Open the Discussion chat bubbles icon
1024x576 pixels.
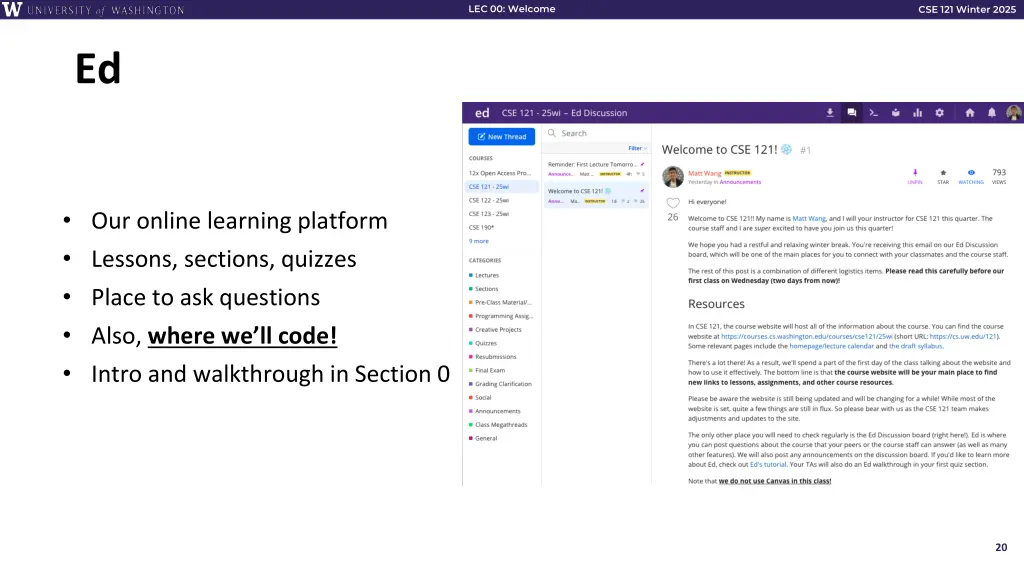pyautogui.click(x=852, y=113)
